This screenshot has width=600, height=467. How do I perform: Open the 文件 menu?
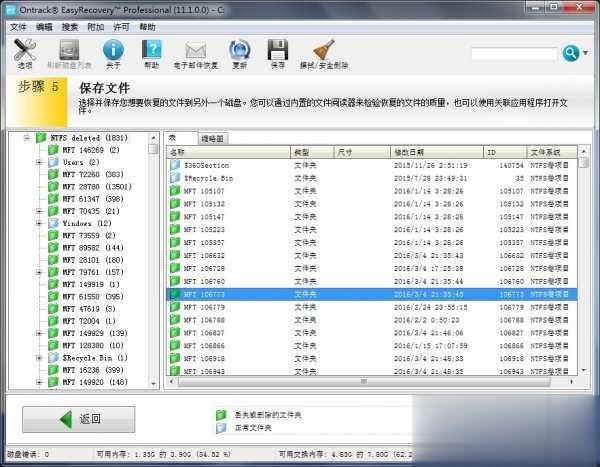(x=18, y=27)
